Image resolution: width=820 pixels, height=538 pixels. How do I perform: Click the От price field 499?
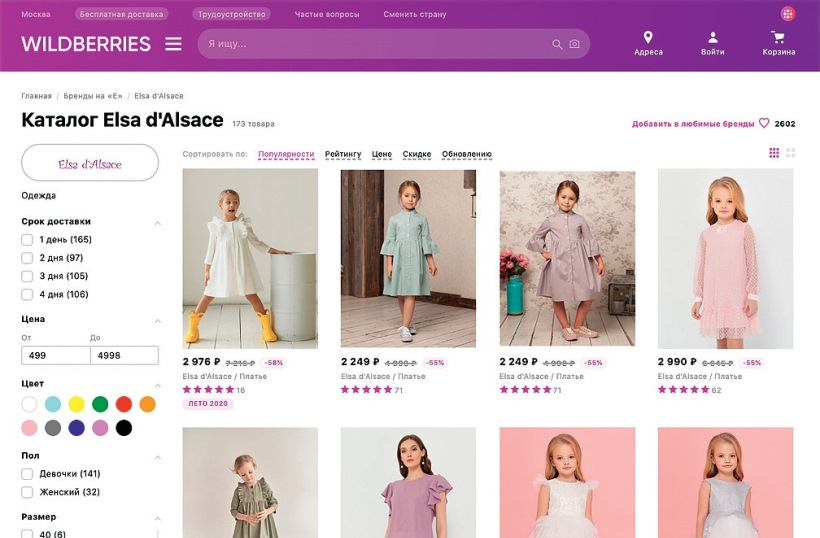click(55, 356)
